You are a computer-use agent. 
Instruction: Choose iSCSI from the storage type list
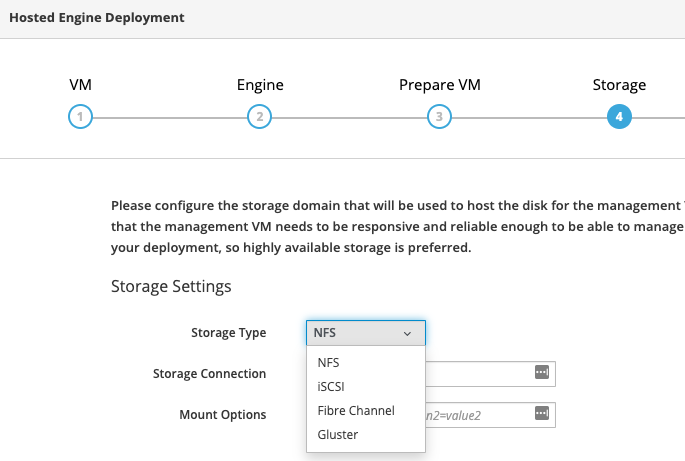tap(331, 386)
